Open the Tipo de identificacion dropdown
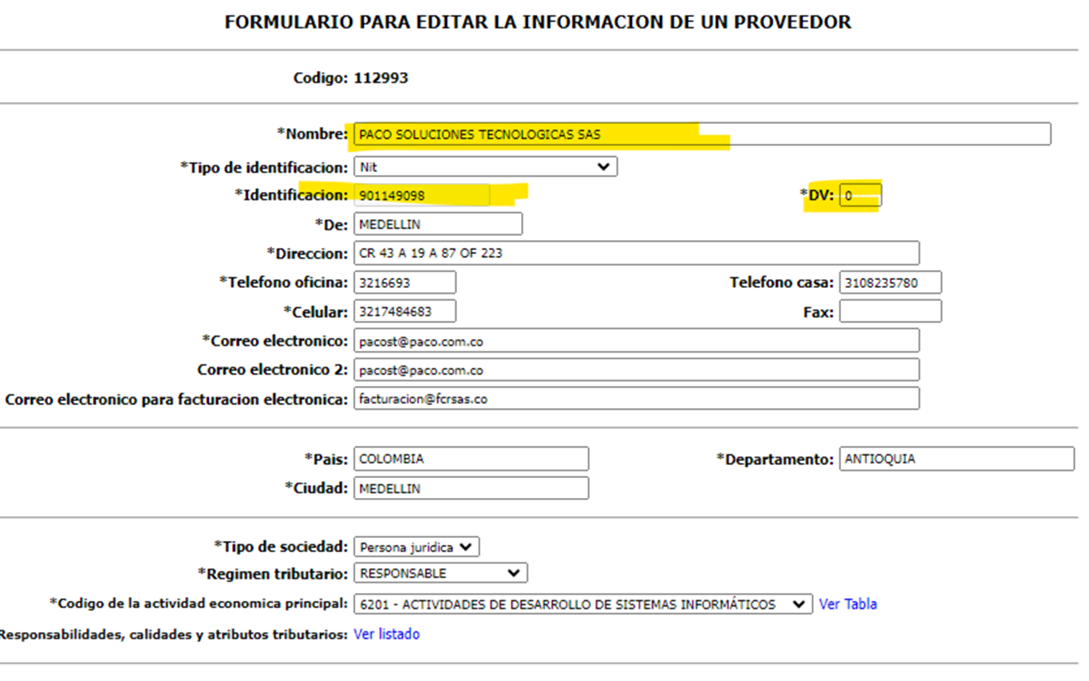 coord(485,167)
